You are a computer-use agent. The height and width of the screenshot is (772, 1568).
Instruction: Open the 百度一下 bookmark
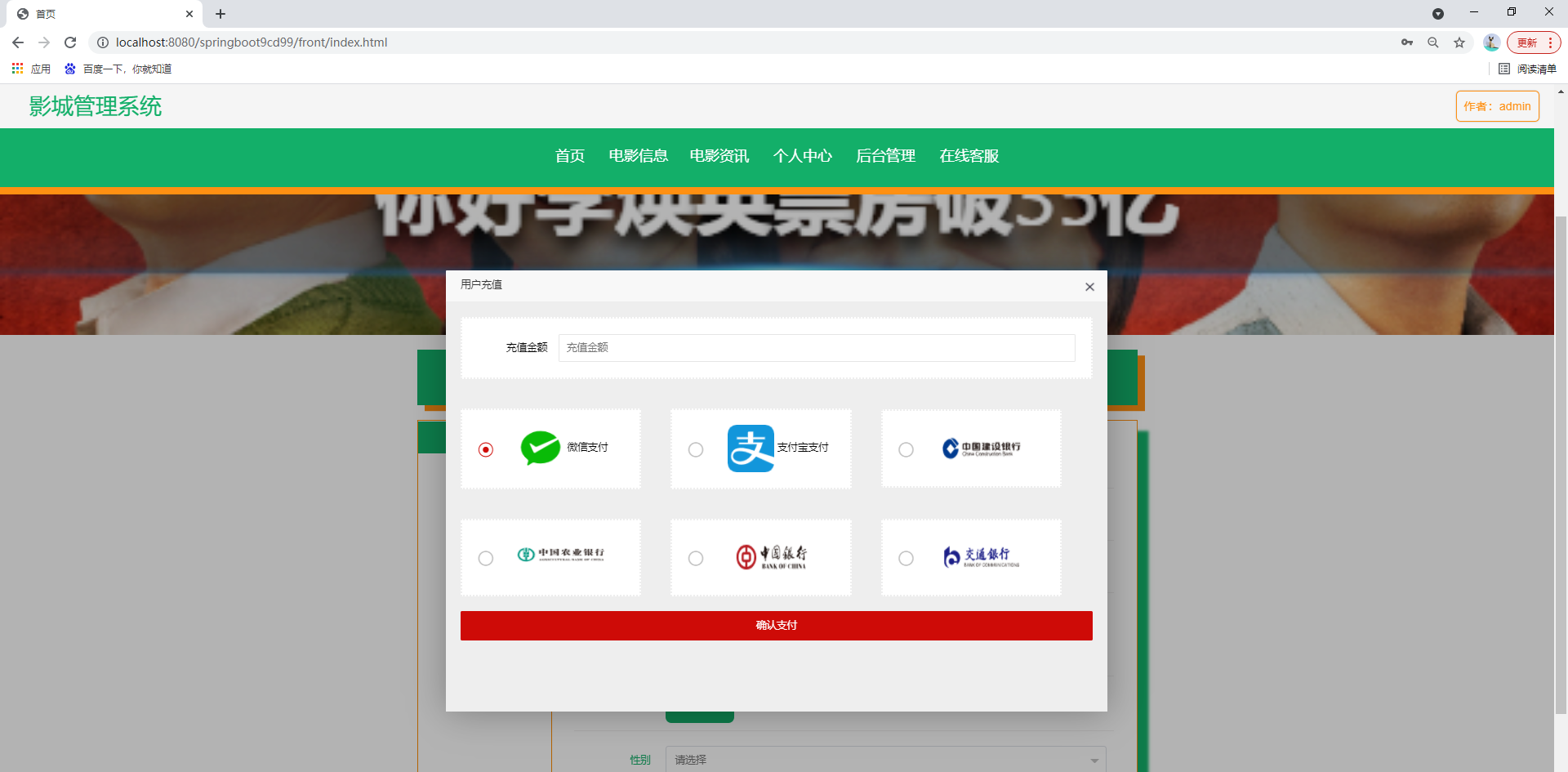[x=118, y=69]
